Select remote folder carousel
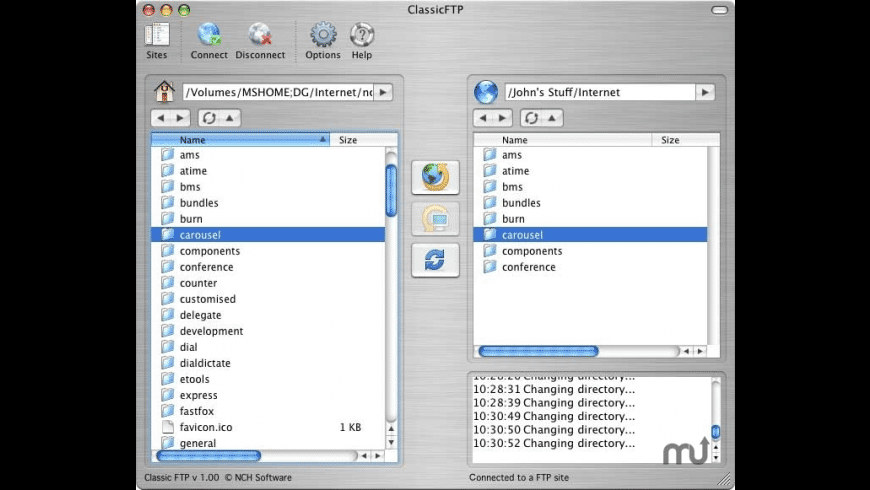This screenshot has width=870, height=490. click(x=590, y=235)
